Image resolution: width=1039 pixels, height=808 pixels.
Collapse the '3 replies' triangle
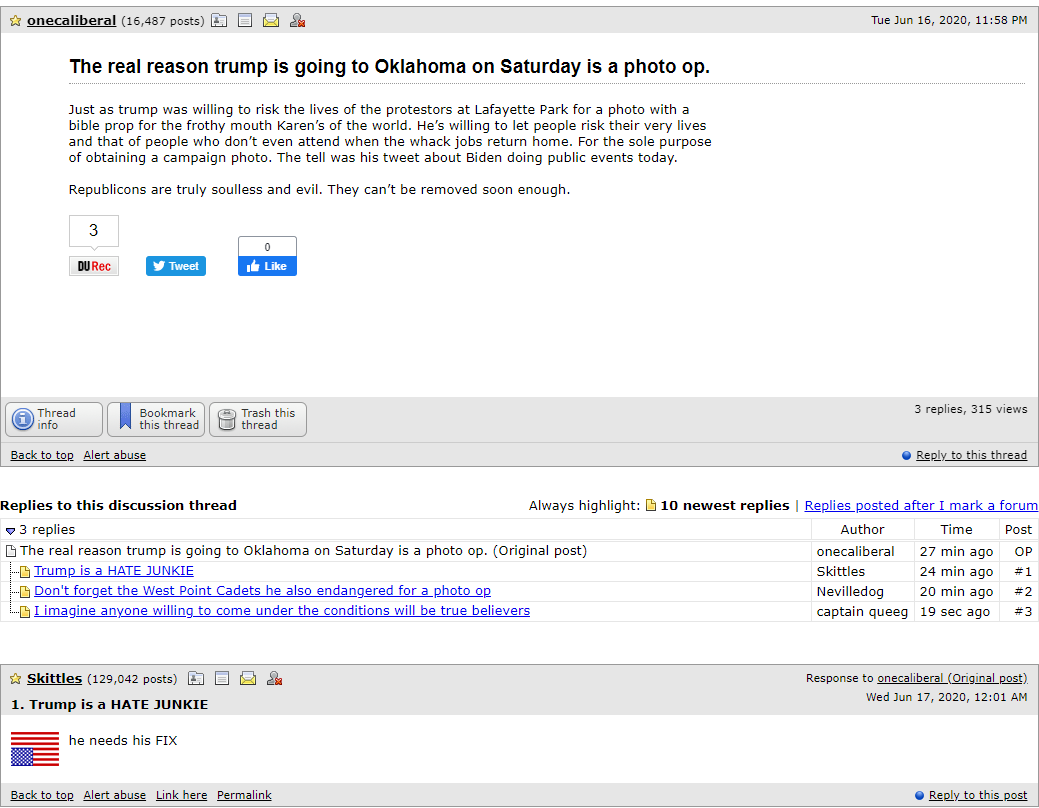pyautogui.click(x=10, y=530)
